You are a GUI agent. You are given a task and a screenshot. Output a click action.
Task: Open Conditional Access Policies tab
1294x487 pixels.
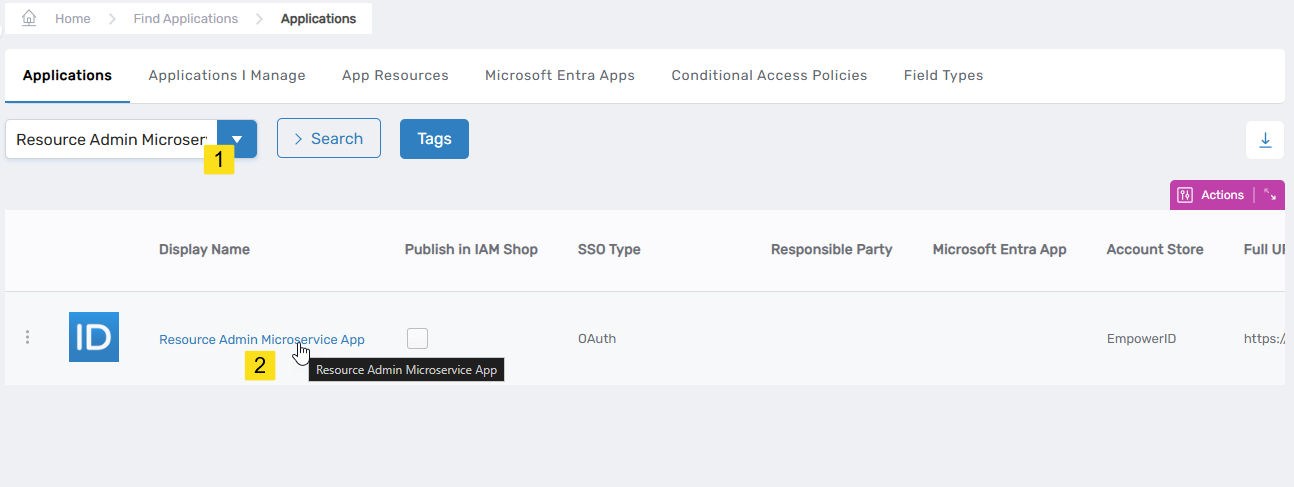(769, 75)
